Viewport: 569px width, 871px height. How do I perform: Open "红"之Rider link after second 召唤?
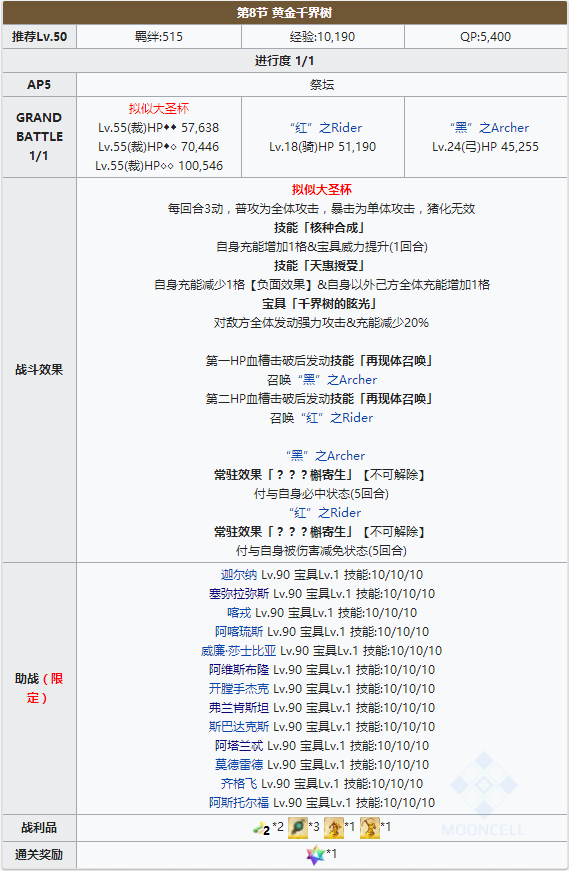(x=337, y=418)
